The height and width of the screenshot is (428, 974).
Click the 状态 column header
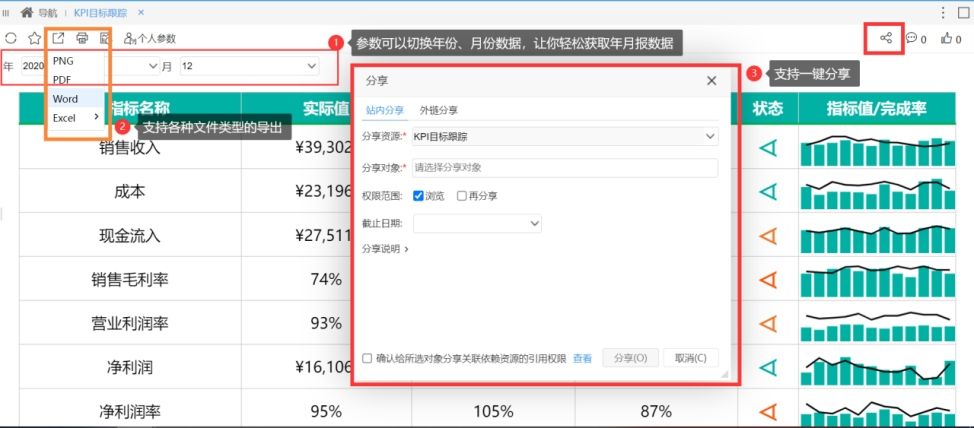click(768, 109)
